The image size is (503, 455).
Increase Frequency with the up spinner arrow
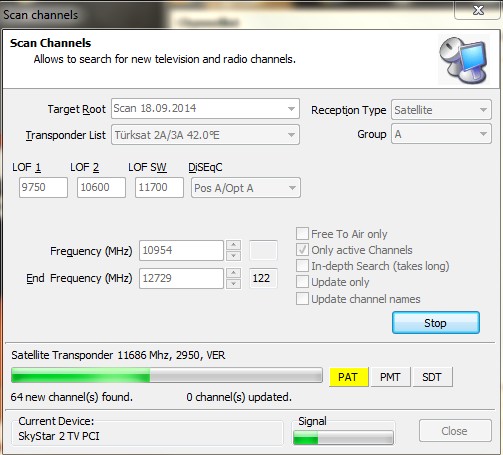[x=233, y=245]
